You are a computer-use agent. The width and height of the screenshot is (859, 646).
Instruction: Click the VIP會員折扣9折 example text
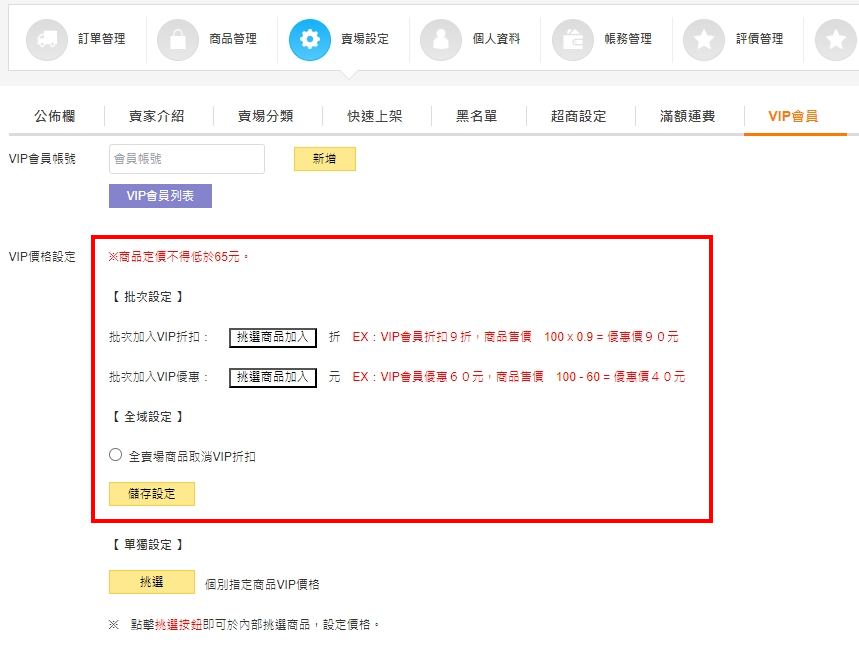[x=516, y=336]
